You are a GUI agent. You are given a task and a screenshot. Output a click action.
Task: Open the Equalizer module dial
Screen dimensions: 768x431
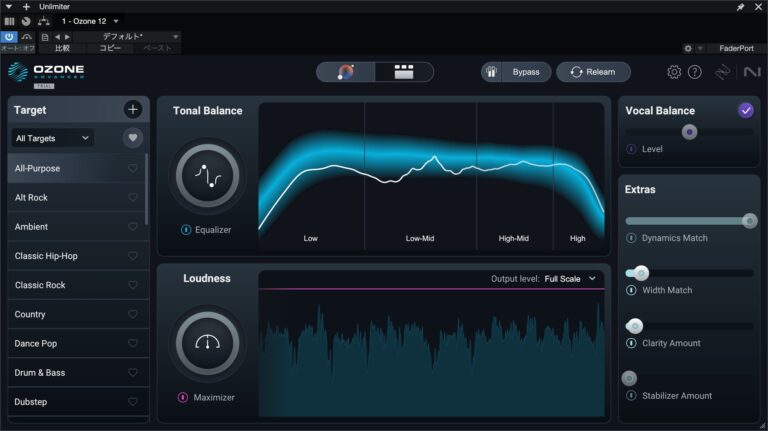[207, 175]
